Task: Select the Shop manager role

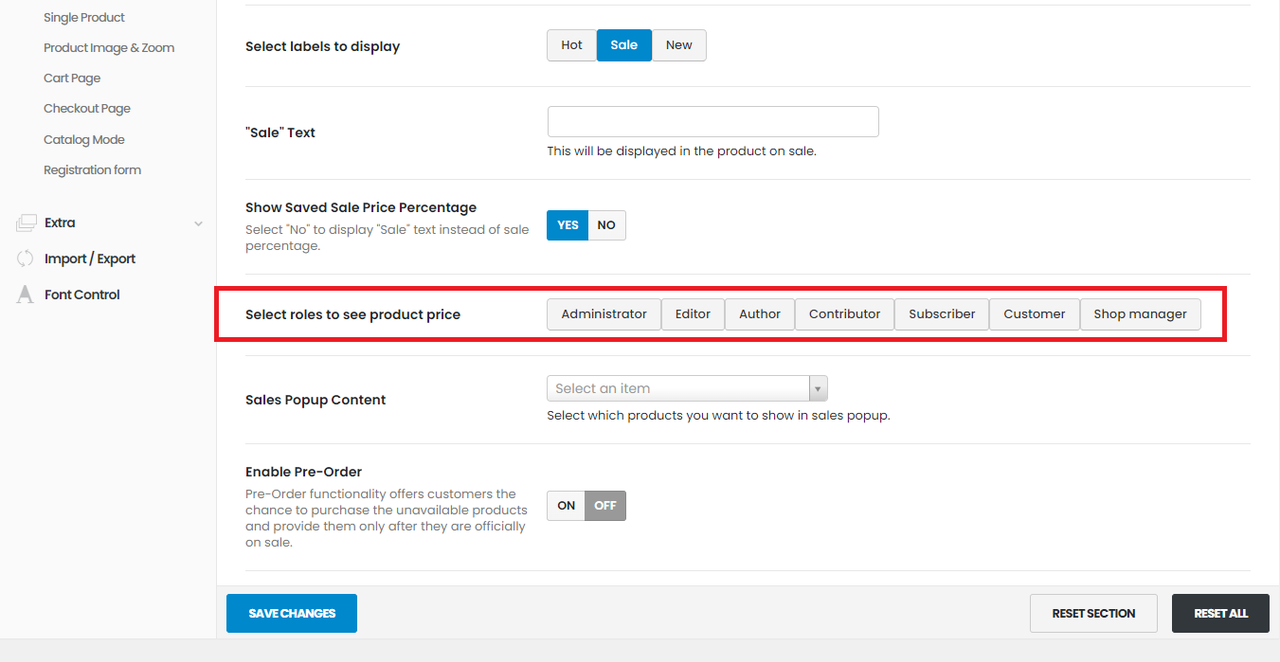Action: (1140, 314)
